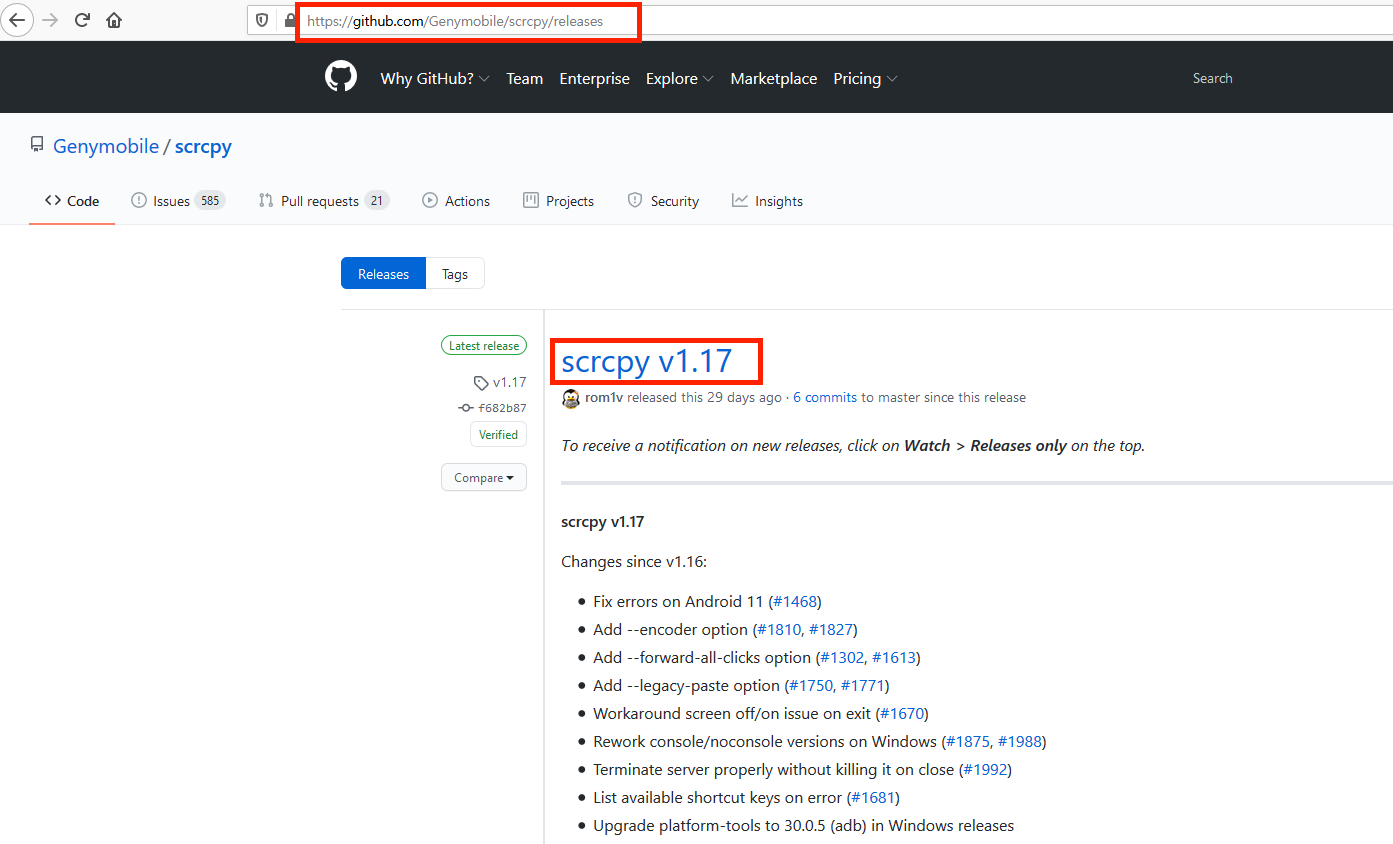The image size is (1393, 844).
Task: Open commit f682b87 link
Action: pyautogui.click(x=503, y=408)
